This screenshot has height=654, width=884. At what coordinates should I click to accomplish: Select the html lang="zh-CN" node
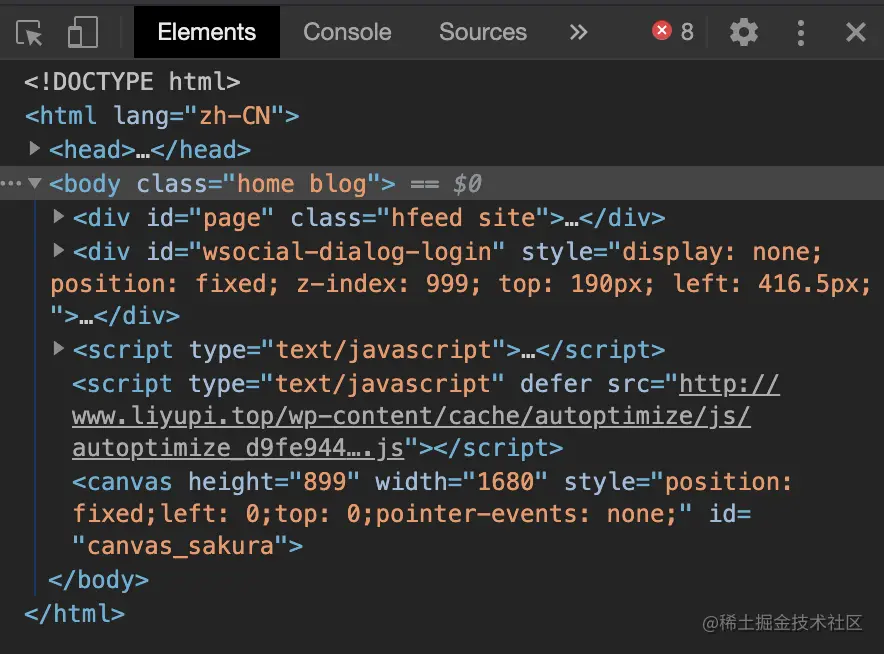click(x=162, y=116)
